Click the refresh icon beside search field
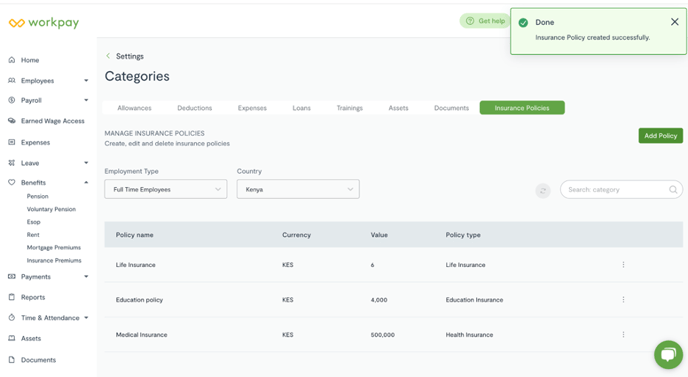Viewport: 688px width, 377px height. coord(543,190)
